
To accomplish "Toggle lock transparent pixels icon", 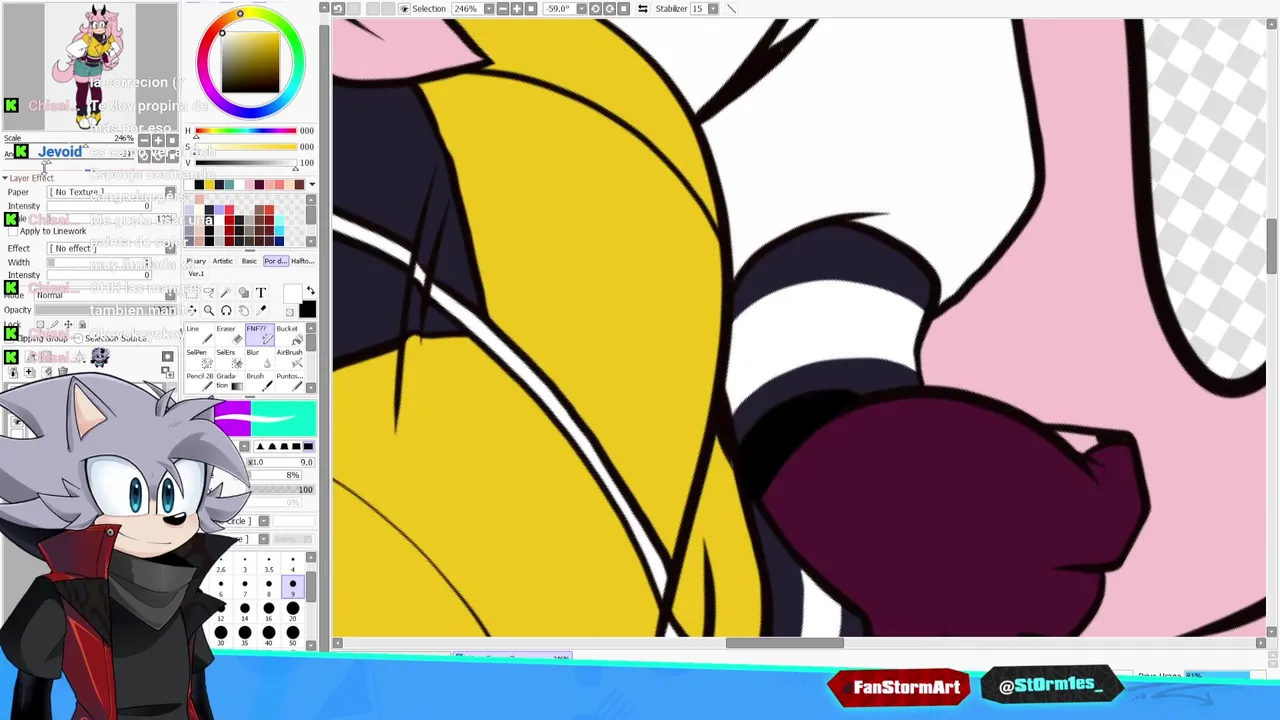I will coord(40,324).
